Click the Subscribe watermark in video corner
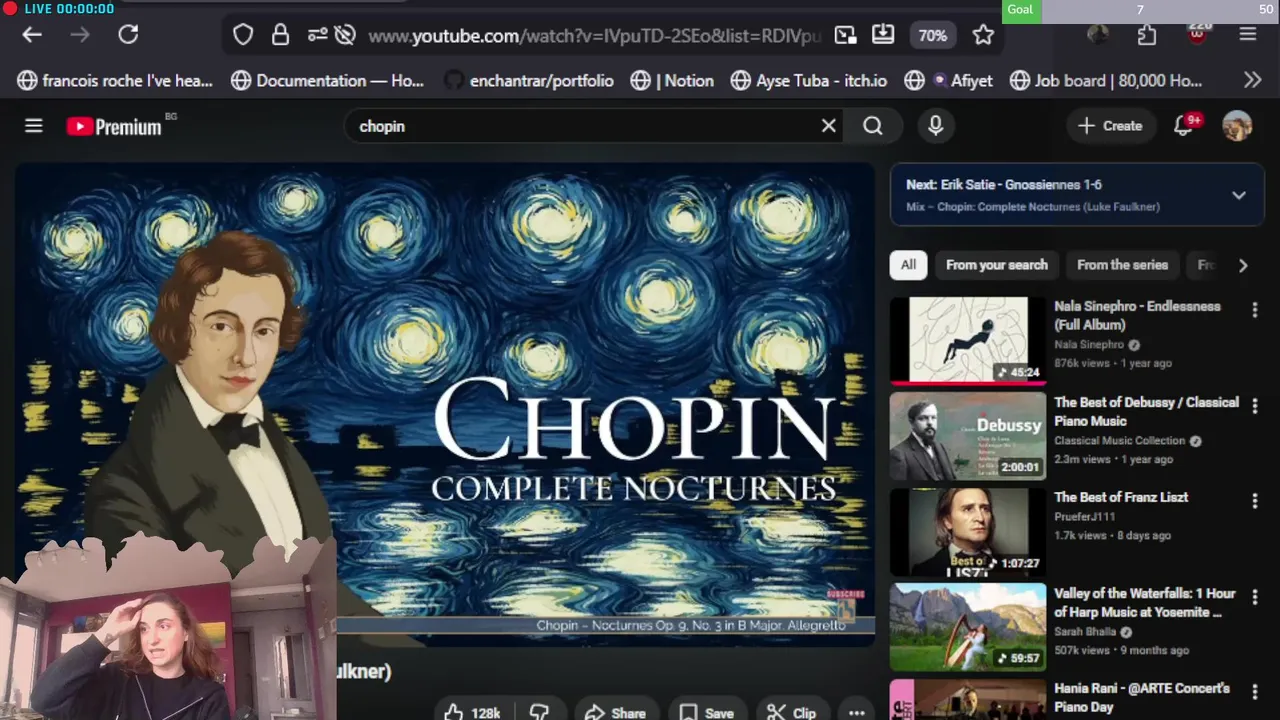This screenshot has width=1280, height=720. click(845, 604)
